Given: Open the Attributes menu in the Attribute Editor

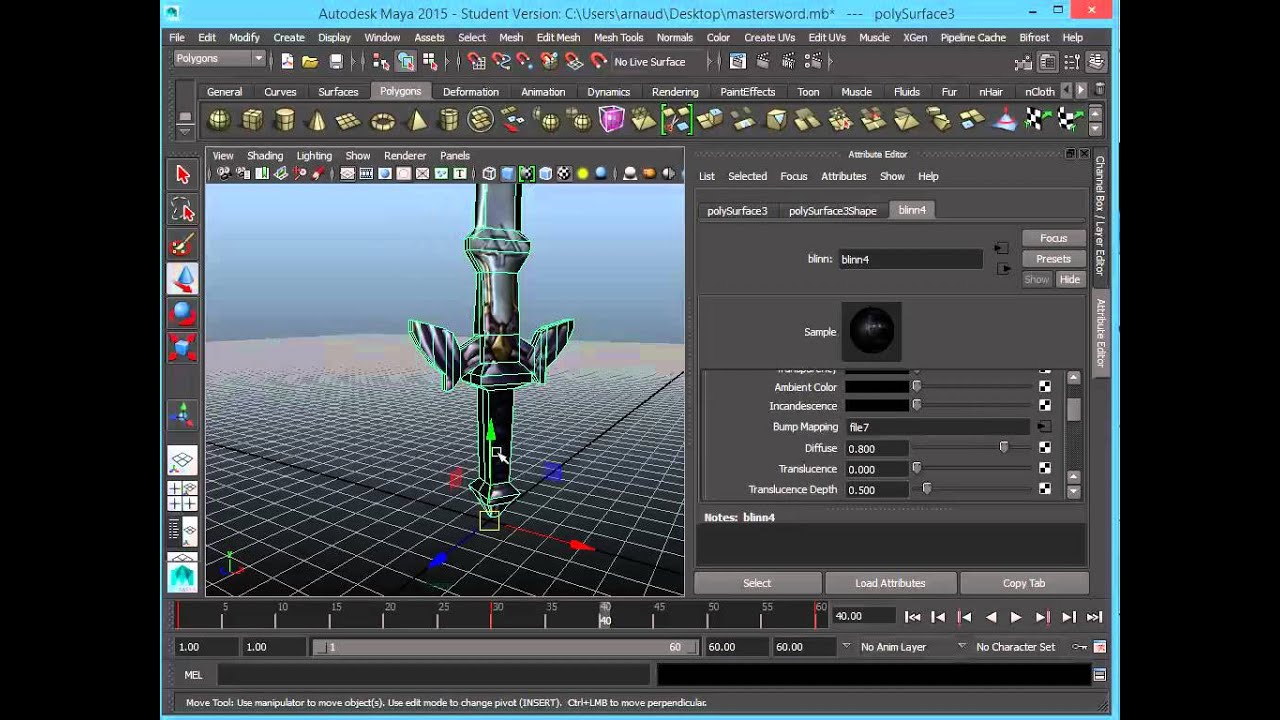Looking at the screenshot, I should (x=843, y=176).
